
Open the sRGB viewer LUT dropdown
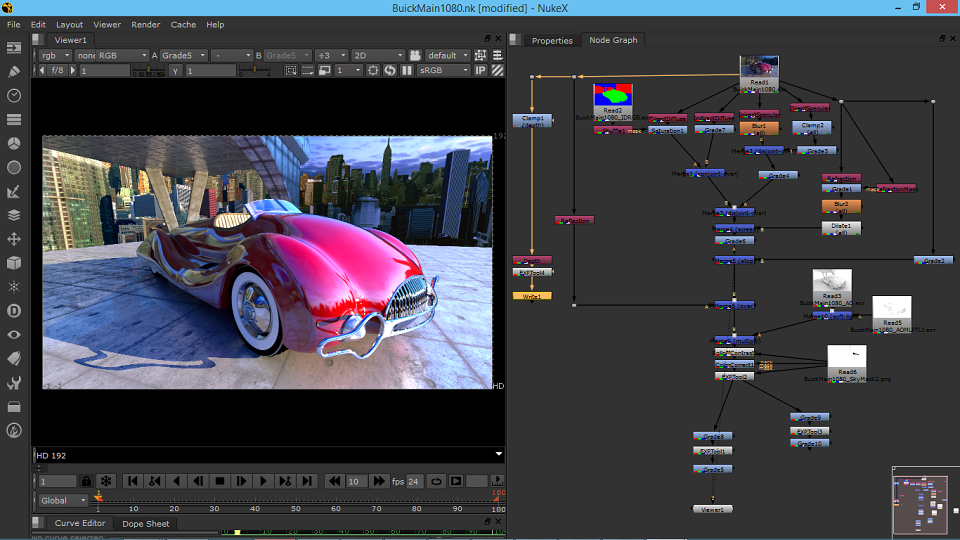point(443,70)
